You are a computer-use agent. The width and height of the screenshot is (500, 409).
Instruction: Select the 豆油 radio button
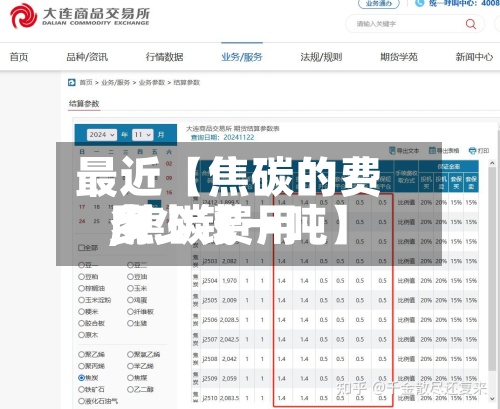pyautogui.click(x=130, y=277)
